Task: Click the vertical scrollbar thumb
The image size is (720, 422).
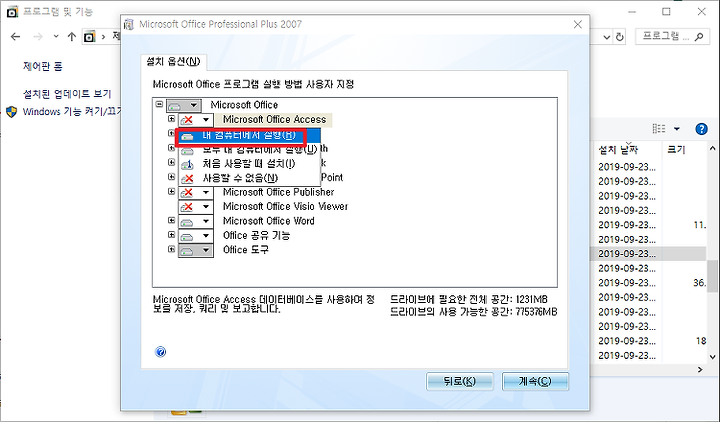Action: [712, 276]
